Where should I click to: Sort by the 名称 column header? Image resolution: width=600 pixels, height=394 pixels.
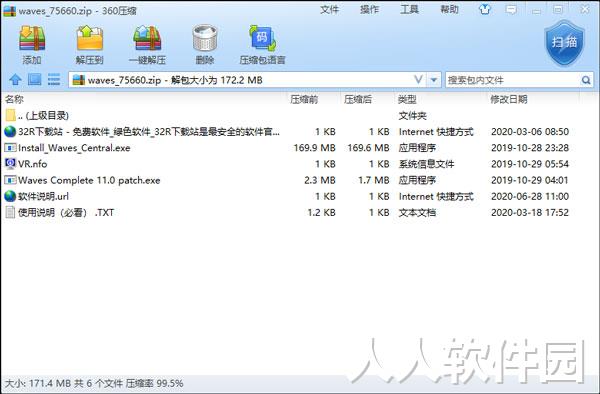click(x=15, y=99)
